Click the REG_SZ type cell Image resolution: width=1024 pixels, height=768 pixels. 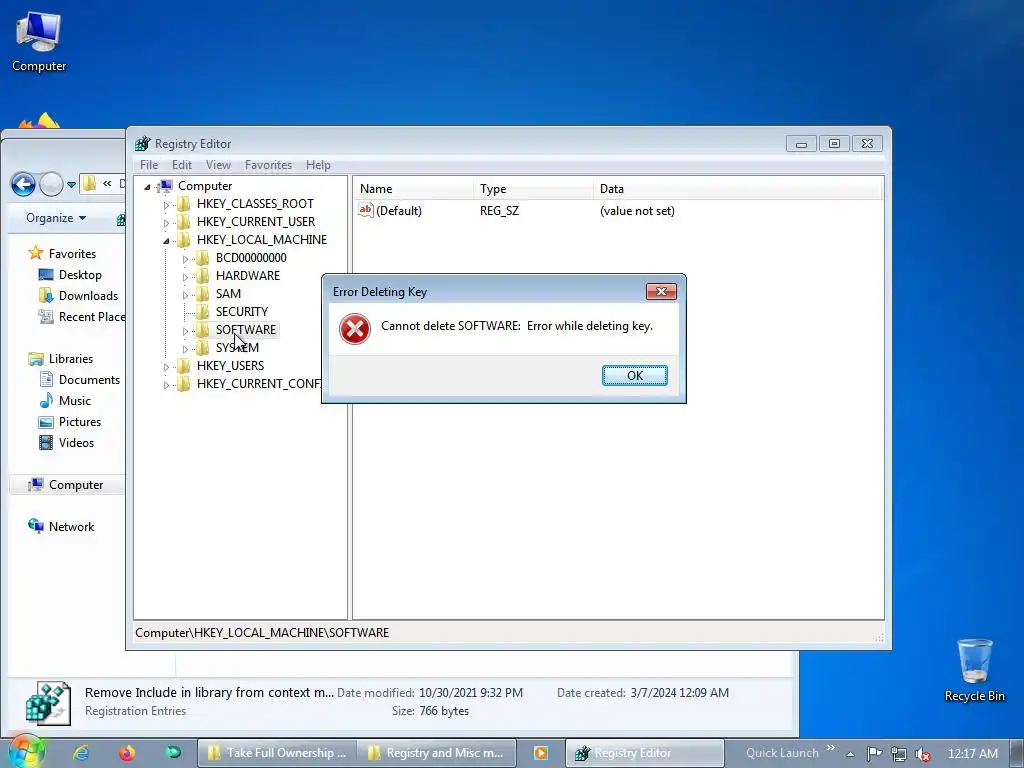click(499, 211)
